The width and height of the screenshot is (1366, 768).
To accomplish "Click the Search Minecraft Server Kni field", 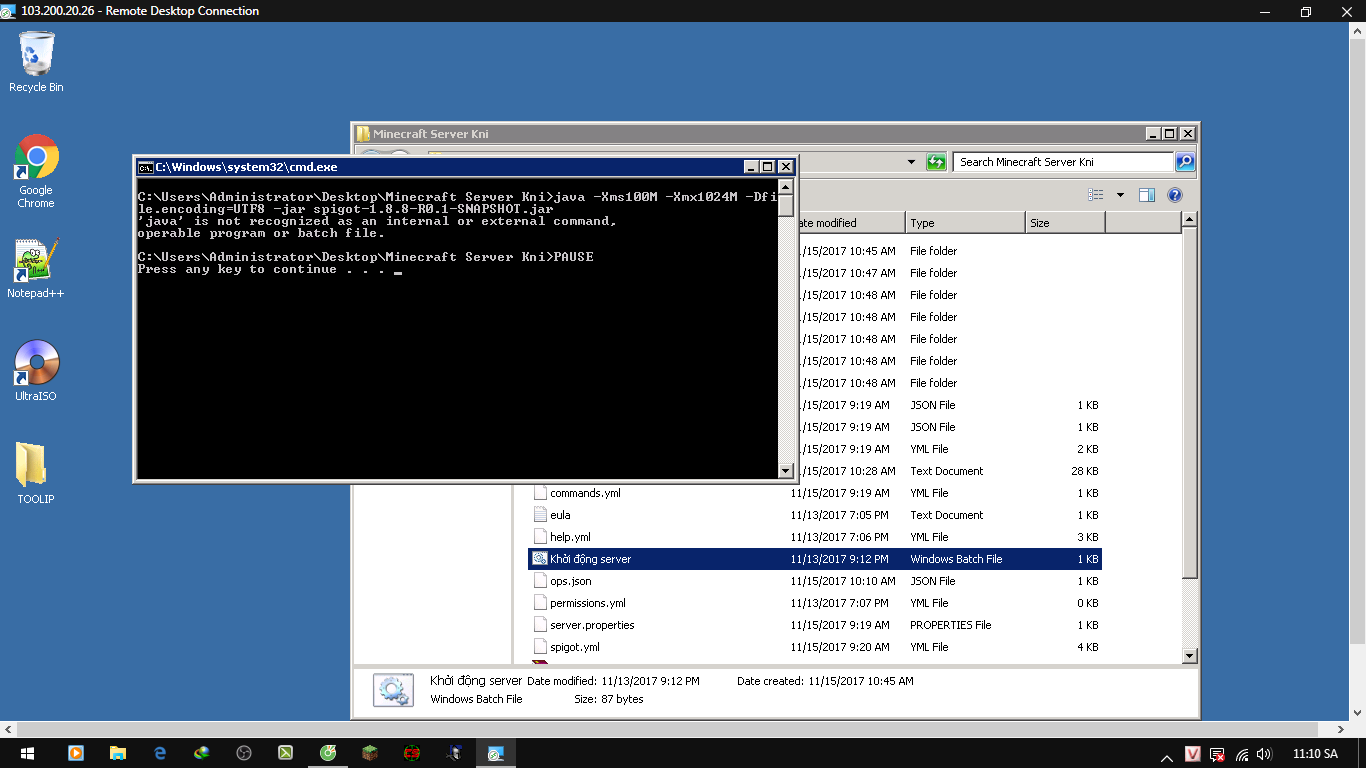I will pos(1062,162).
